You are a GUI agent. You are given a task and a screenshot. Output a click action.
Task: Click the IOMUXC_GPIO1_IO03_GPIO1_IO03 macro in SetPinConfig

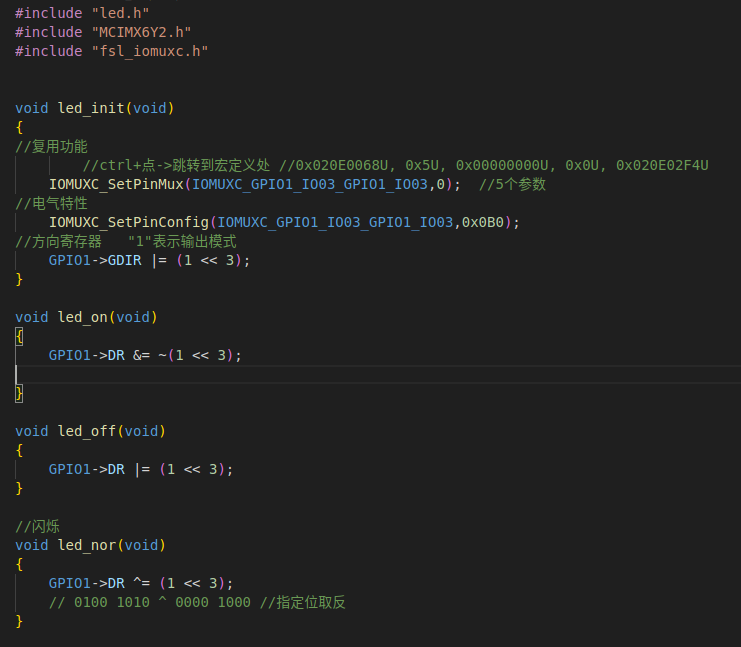pyautogui.click(x=335, y=222)
